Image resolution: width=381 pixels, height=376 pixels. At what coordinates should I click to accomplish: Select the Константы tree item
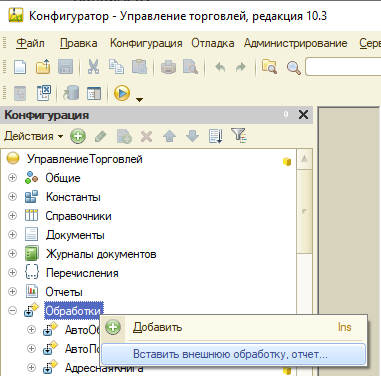point(73,197)
